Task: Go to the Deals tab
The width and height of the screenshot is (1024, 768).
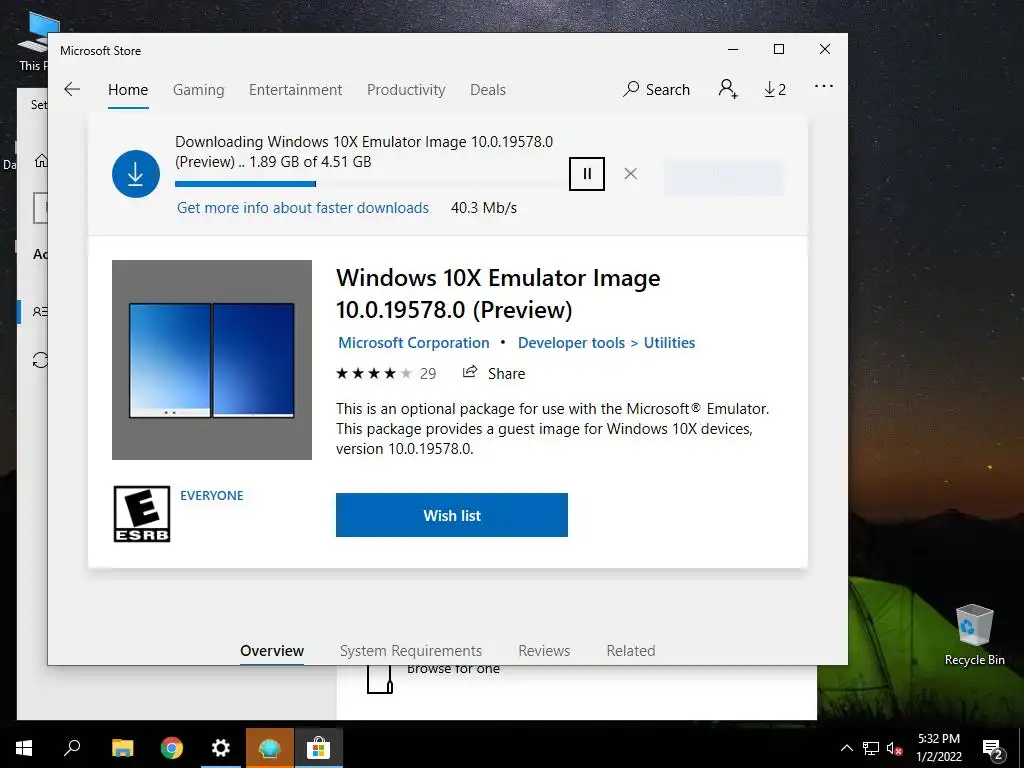Action: point(488,89)
